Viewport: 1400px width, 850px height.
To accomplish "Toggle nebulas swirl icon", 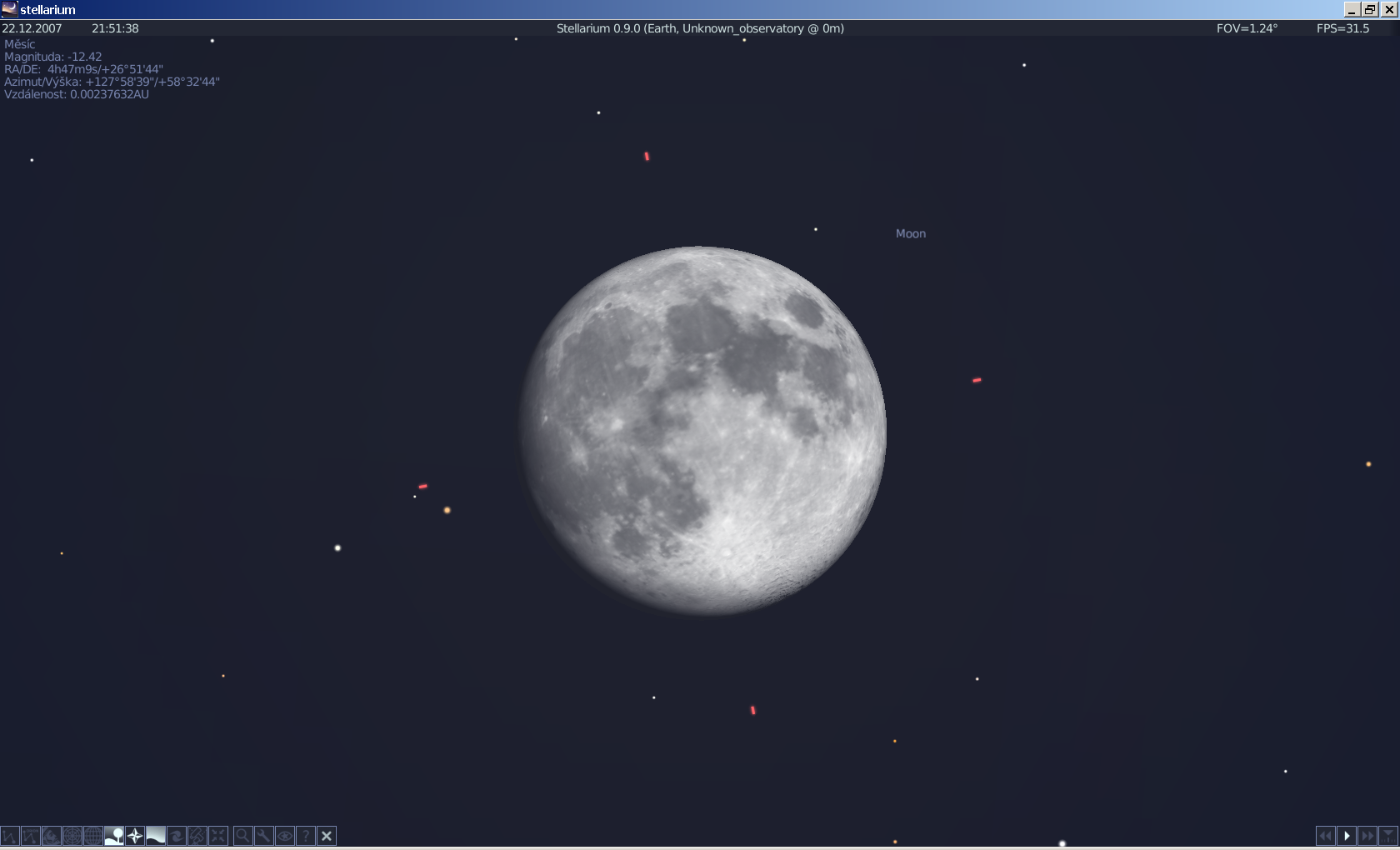I will 177,836.
